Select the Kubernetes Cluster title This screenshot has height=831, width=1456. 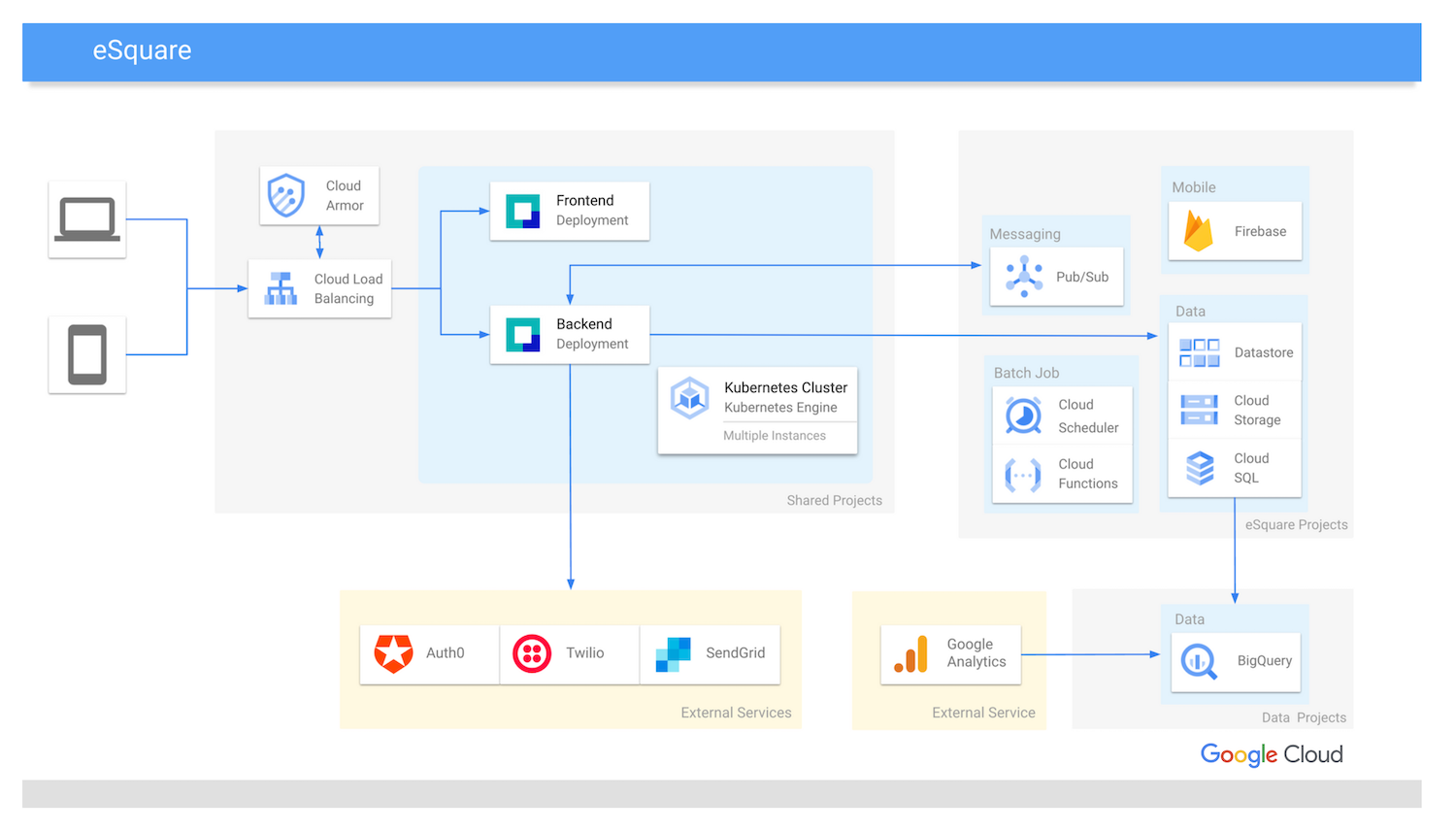tap(785, 387)
